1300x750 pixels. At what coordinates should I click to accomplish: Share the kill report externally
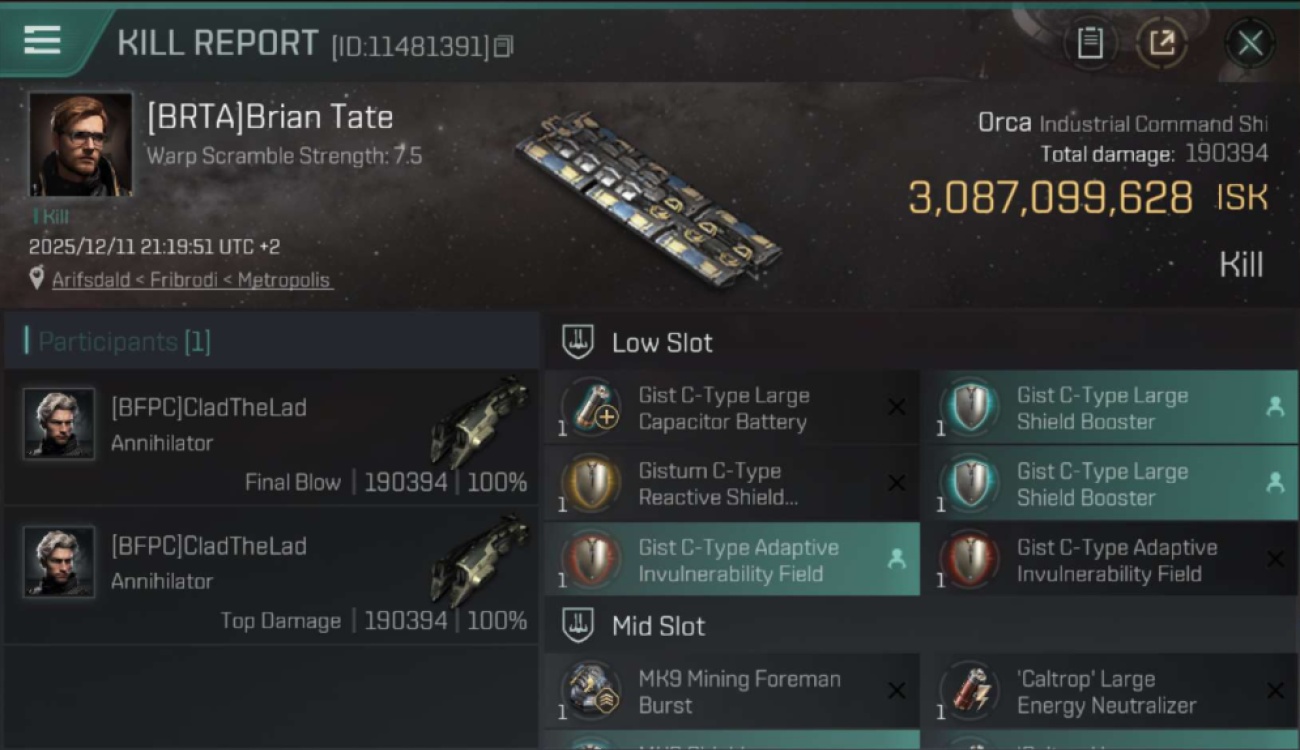[1161, 43]
